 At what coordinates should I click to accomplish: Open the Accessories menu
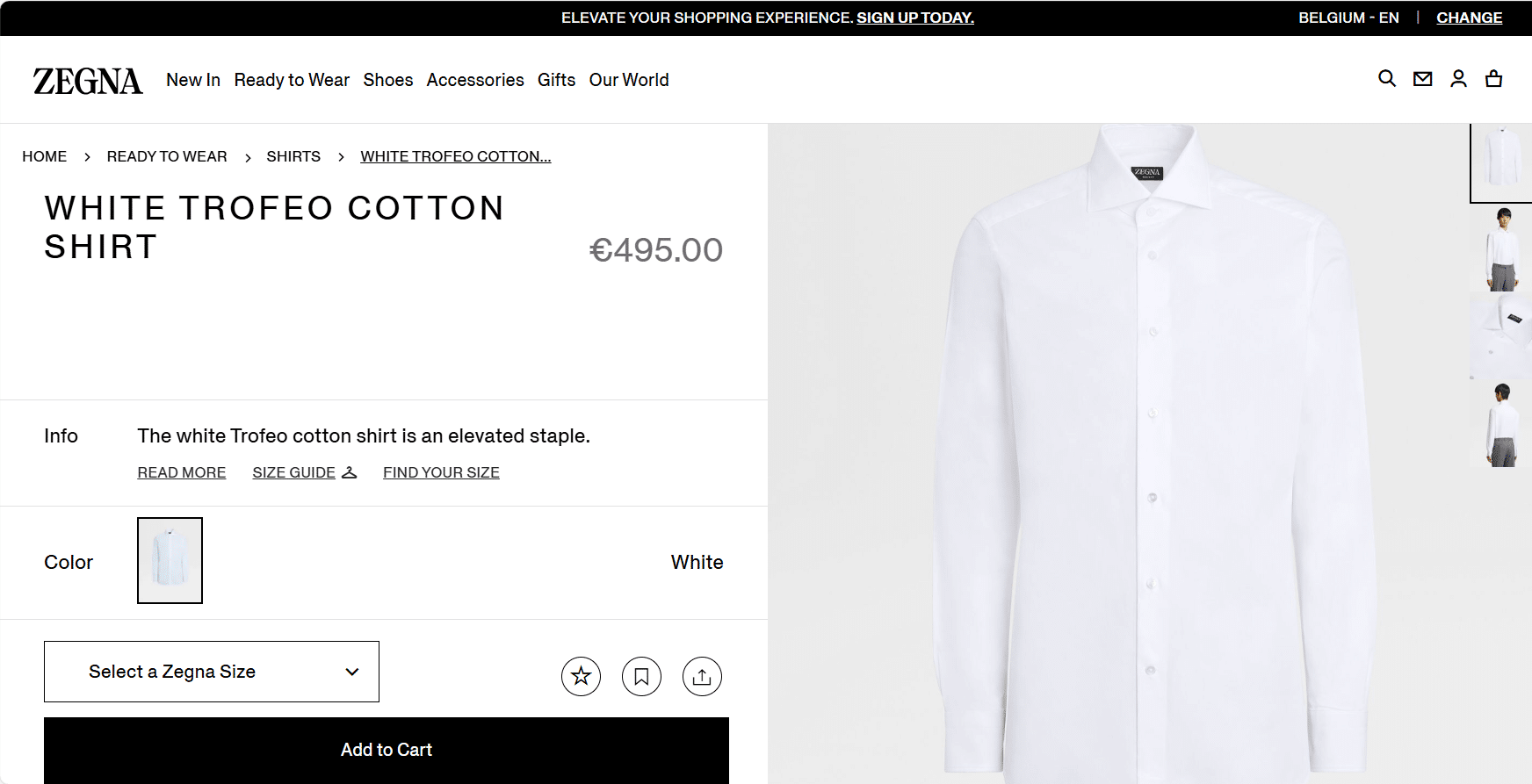[475, 80]
